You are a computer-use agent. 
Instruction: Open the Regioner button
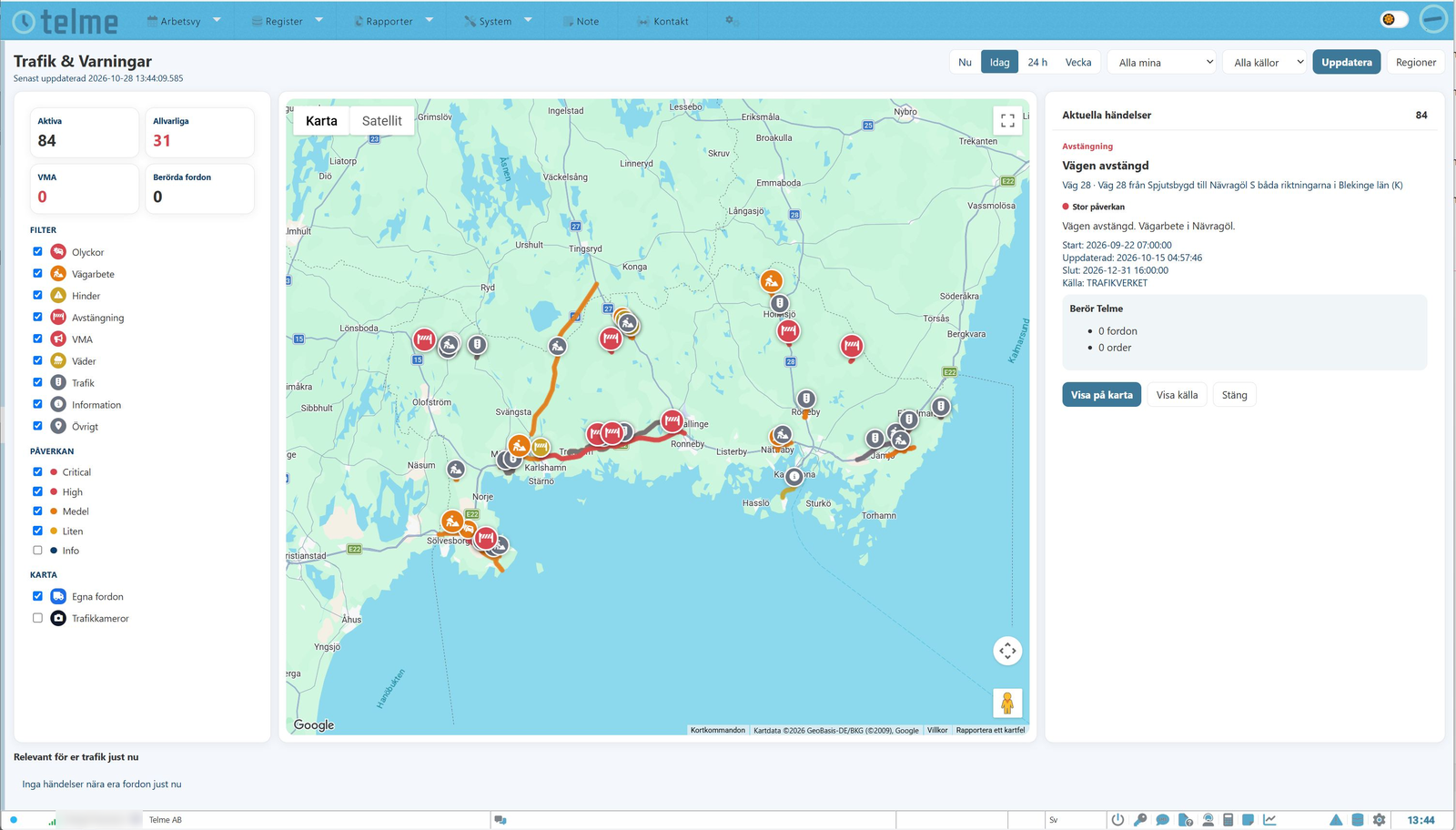point(1416,62)
